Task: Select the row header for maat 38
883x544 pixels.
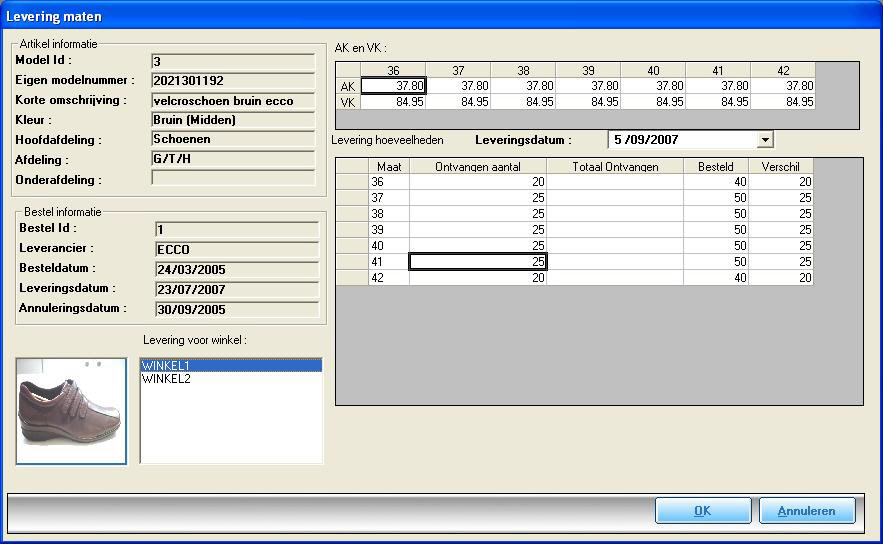Action: [x=352, y=214]
